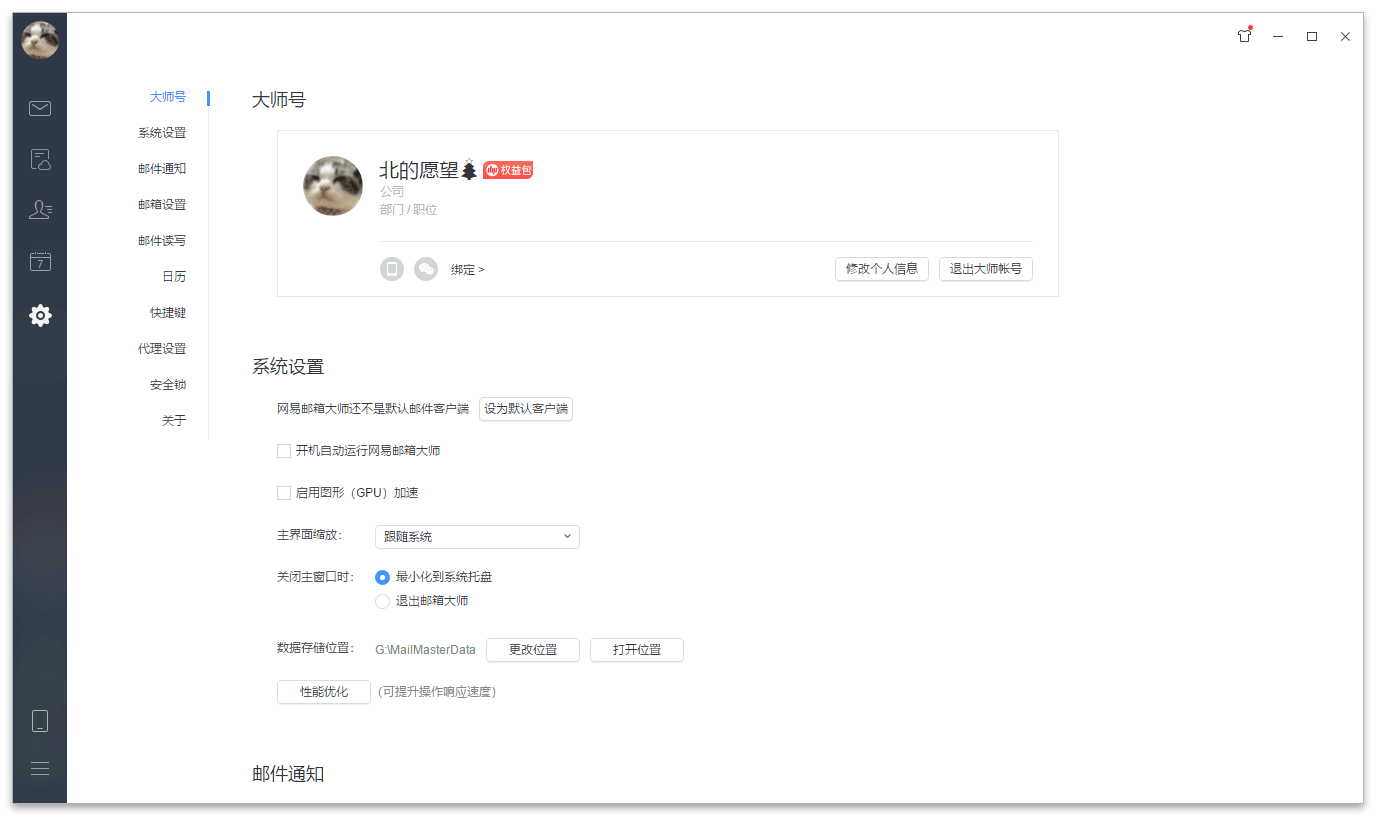The image size is (1380, 821).
Task: Go to 邮件通知 in settings navigation
Action: (162, 169)
